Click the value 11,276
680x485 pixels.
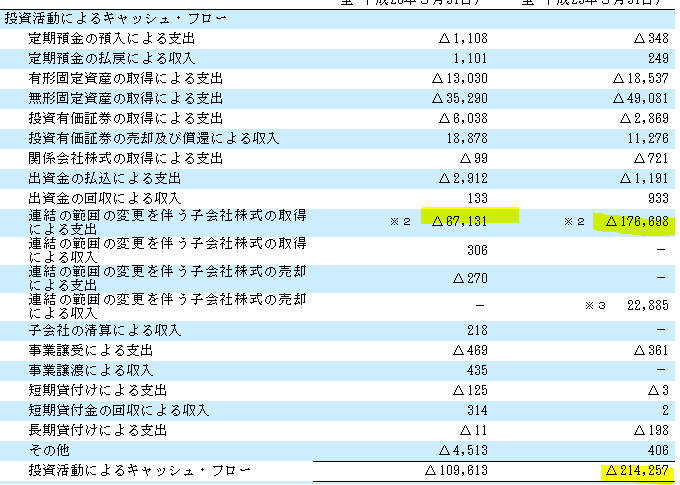tap(648, 138)
